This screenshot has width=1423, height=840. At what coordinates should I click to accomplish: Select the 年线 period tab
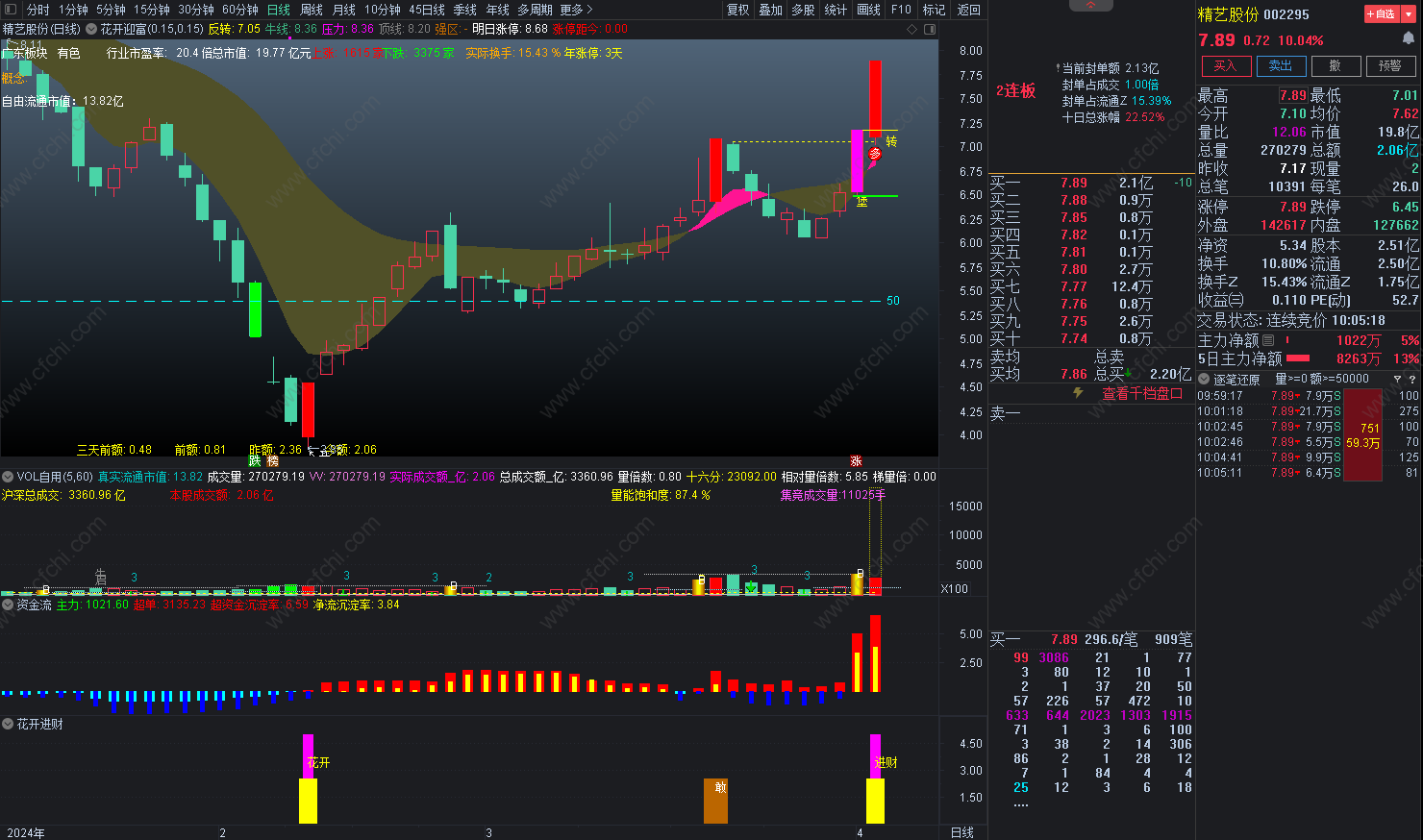pyautogui.click(x=498, y=10)
